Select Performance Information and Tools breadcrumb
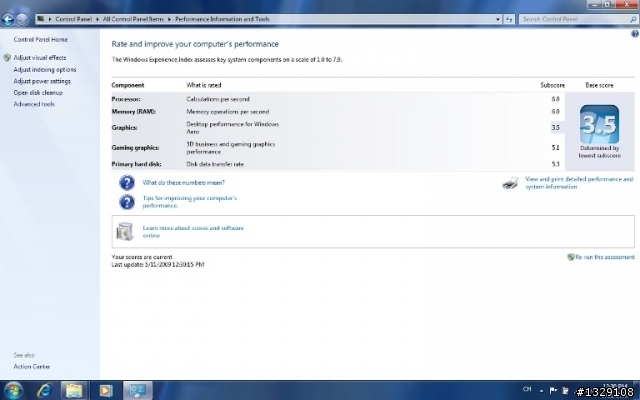 tap(222, 19)
